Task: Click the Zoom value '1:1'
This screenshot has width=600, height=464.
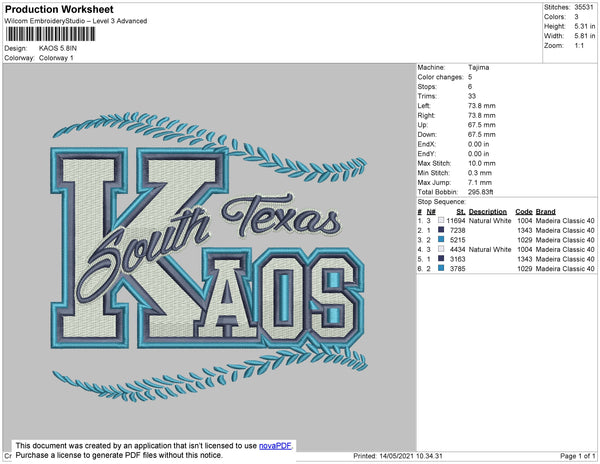Action: click(x=579, y=46)
